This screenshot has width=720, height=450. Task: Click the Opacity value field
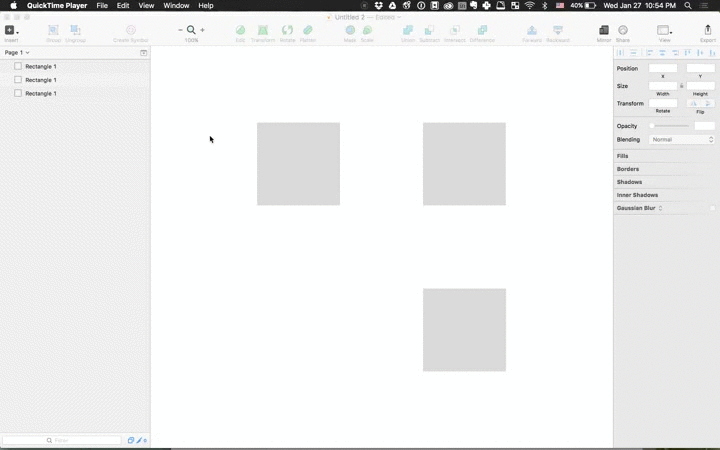click(704, 126)
